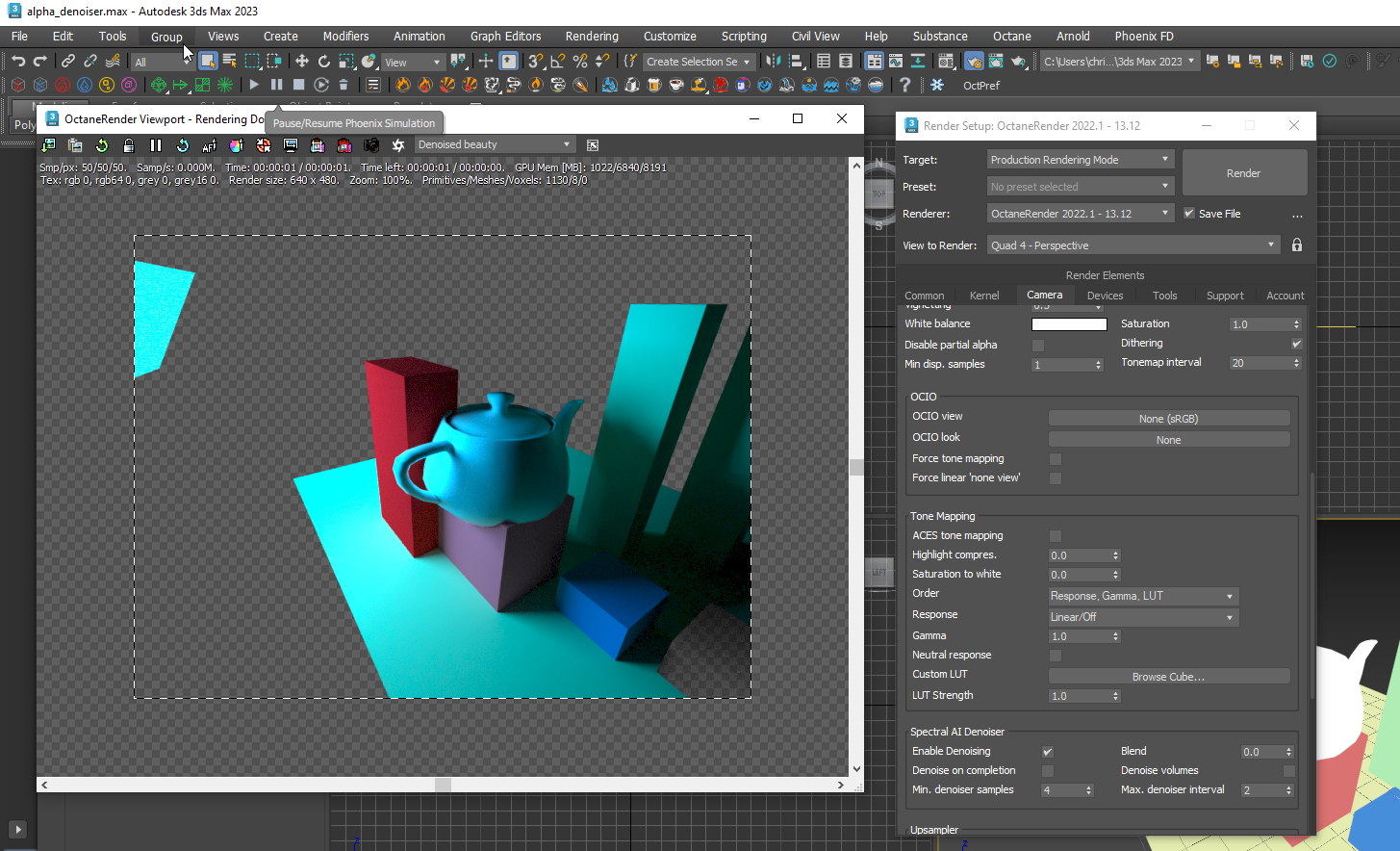The width and height of the screenshot is (1400, 851).
Task: Click the black camera icon in Octane Viewport
Action: (x=371, y=145)
